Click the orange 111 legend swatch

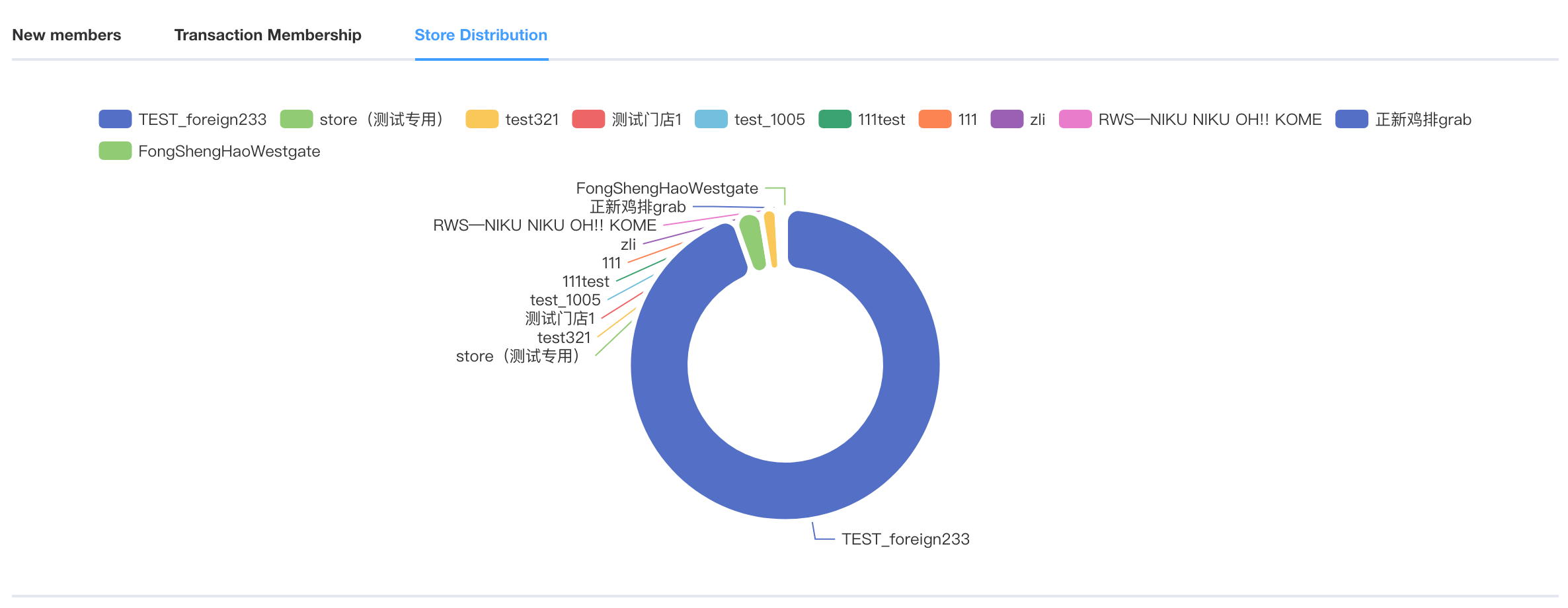coord(935,120)
